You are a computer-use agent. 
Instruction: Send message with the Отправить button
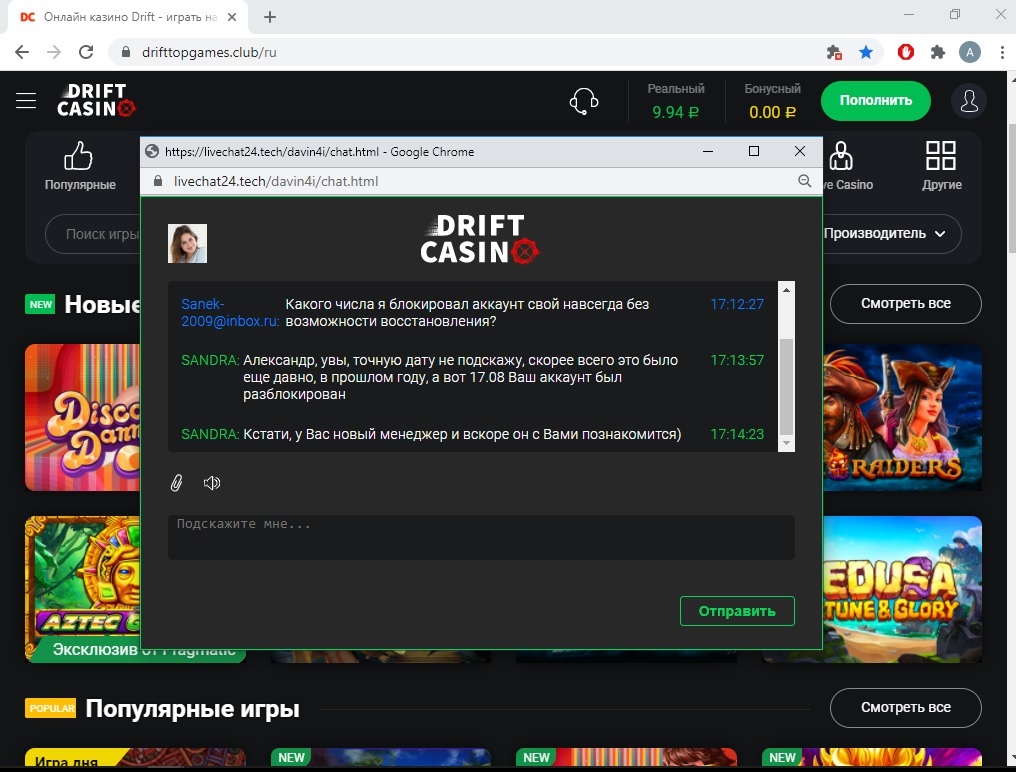click(737, 611)
